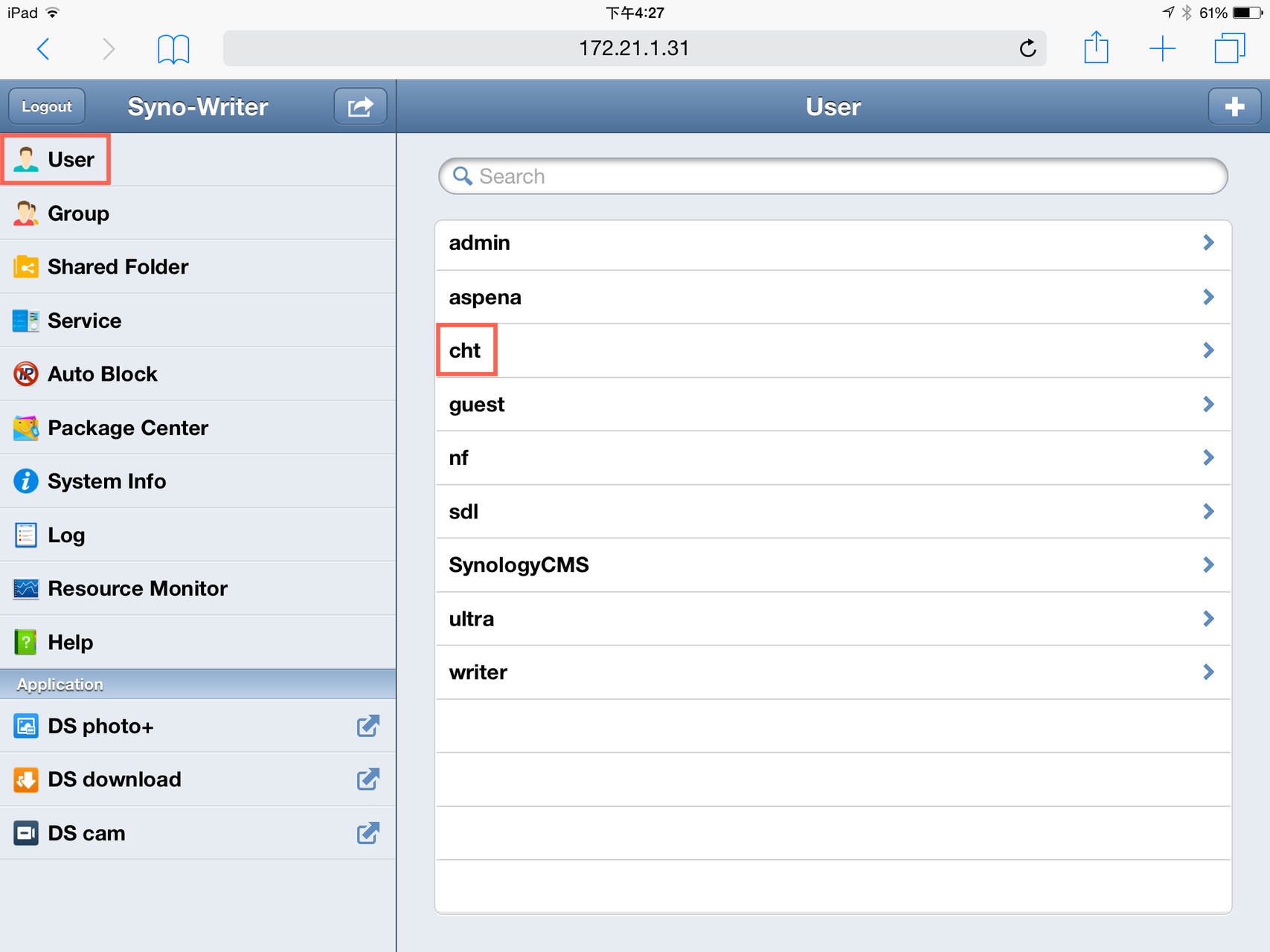This screenshot has height=952, width=1270.
Task: Launch DS photo+ external link icon
Action: tap(368, 726)
